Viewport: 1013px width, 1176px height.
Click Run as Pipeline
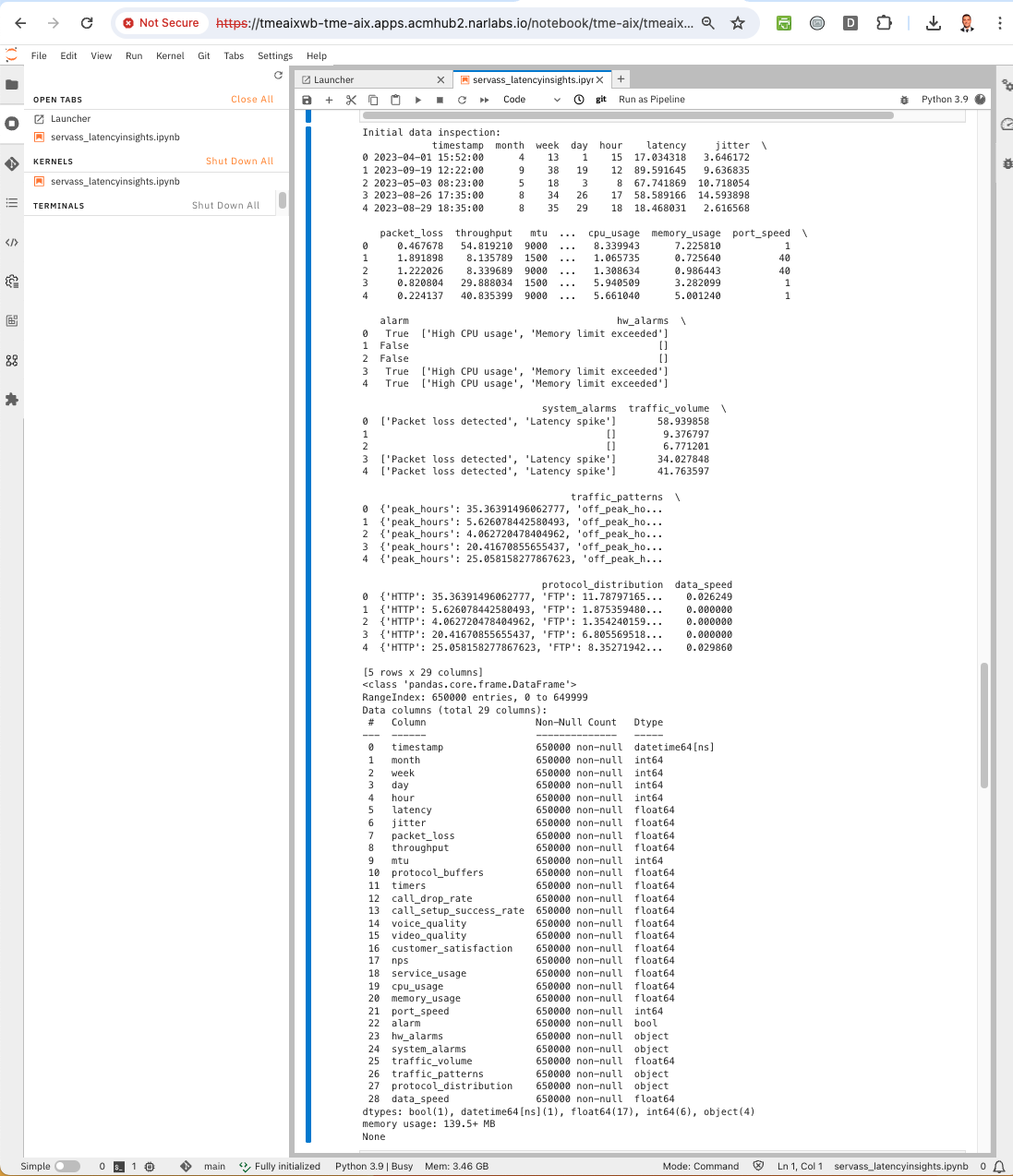pyautogui.click(x=652, y=100)
